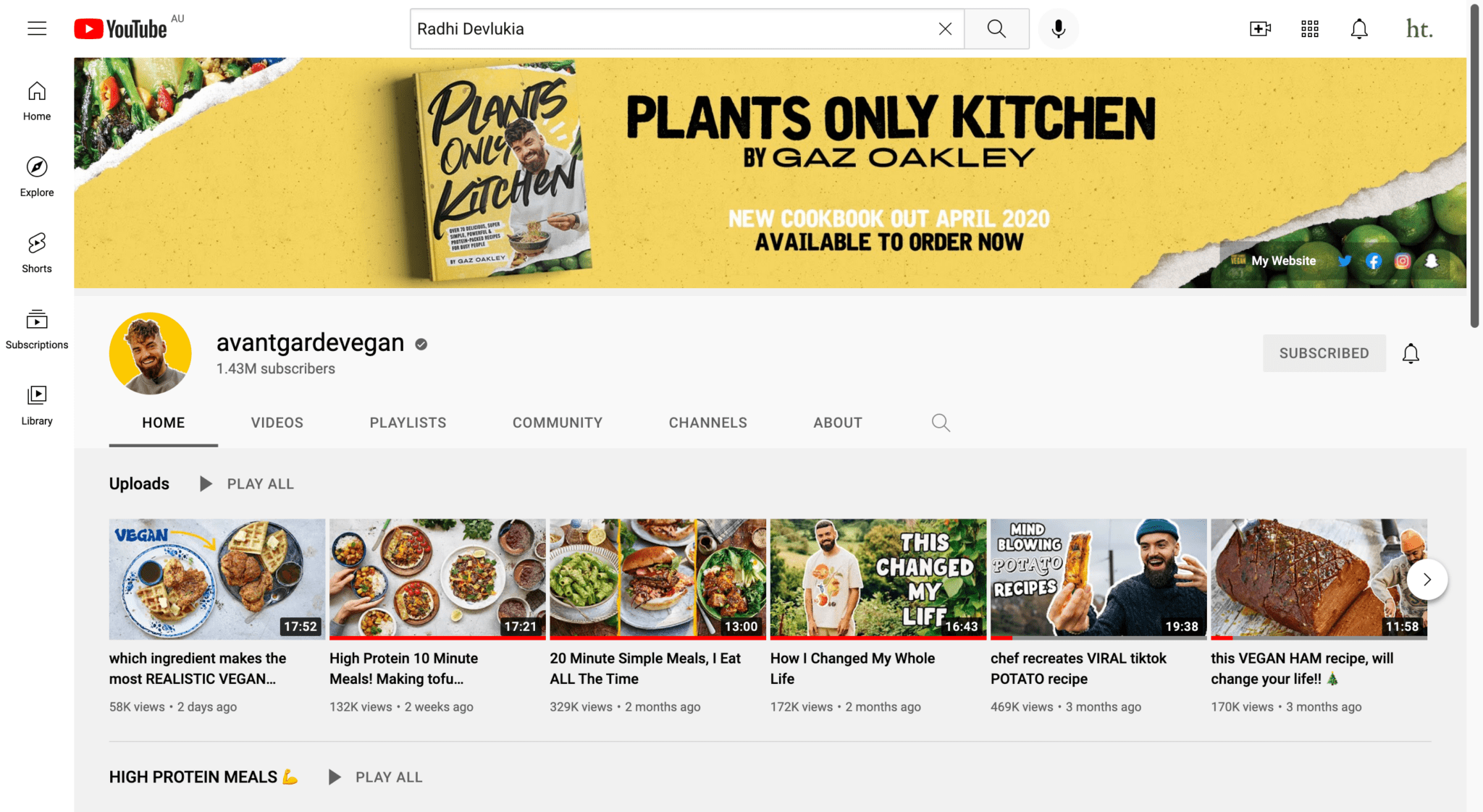Click the search magnifier button
This screenshot has height=812, width=1483.
coord(996,29)
